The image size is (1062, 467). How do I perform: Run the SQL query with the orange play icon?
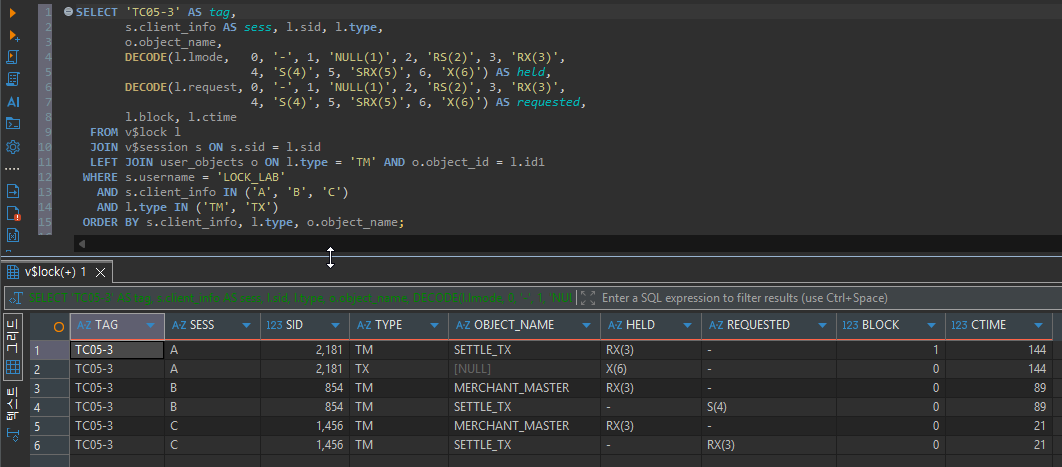tap(13, 12)
